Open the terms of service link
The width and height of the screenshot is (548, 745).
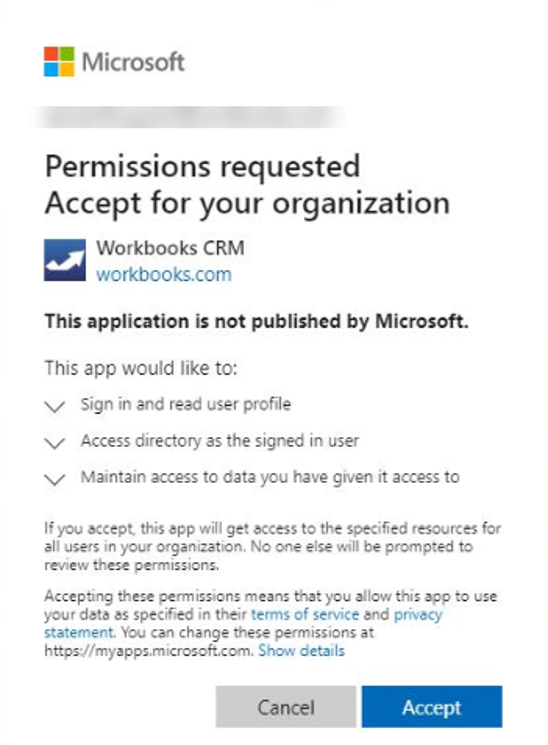click(305, 614)
